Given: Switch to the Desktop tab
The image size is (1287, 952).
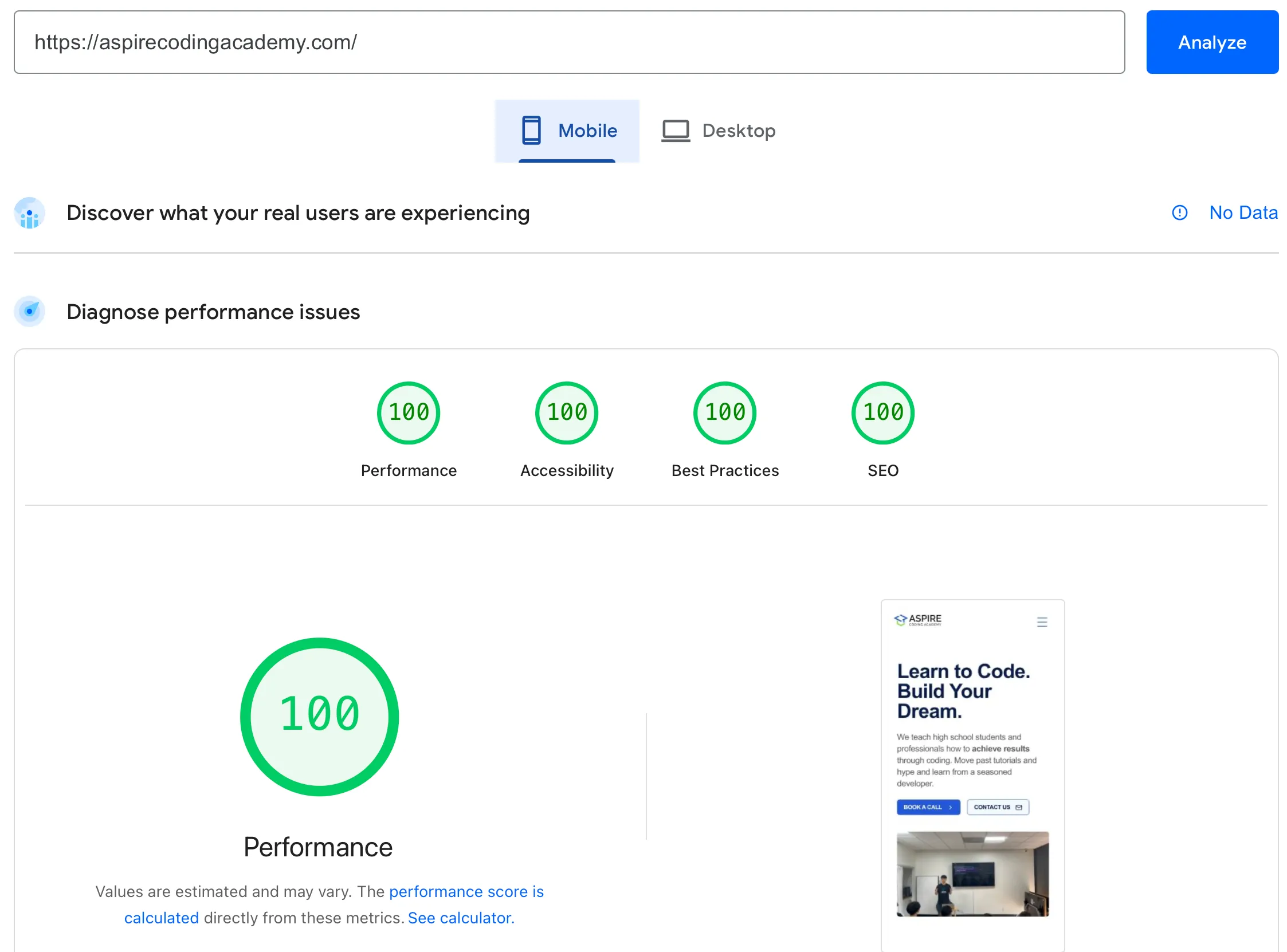Looking at the screenshot, I should pyautogui.click(x=718, y=130).
